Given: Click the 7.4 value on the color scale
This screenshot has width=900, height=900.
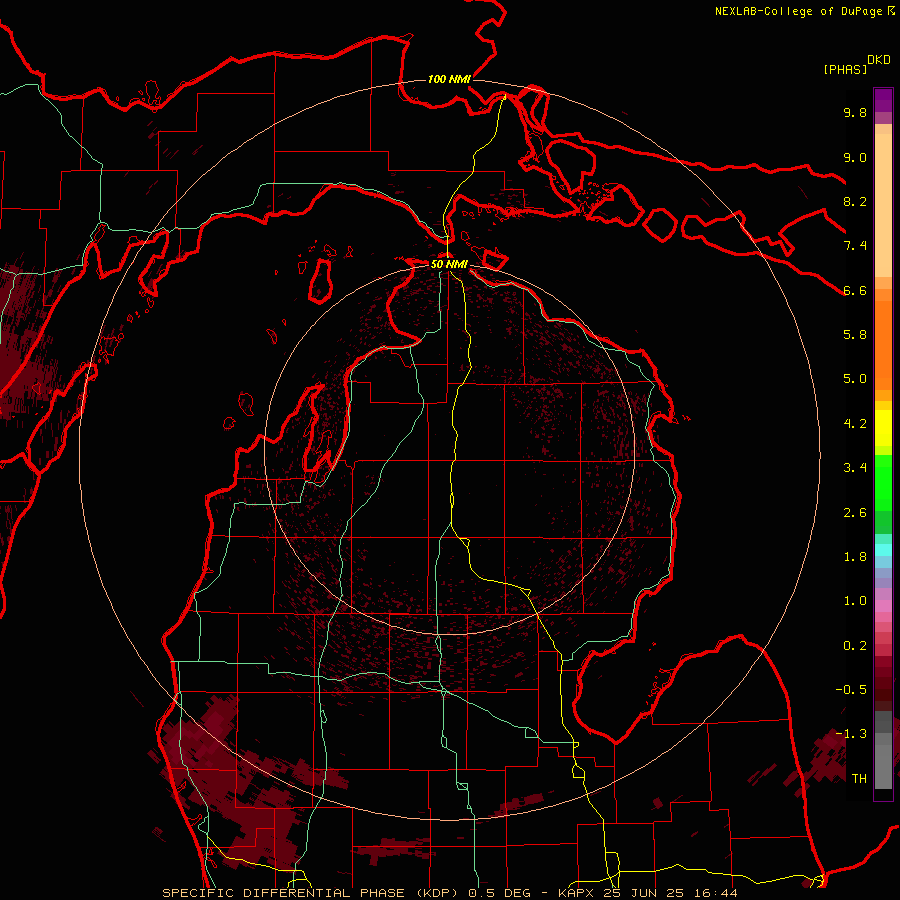Looking at the screenshot, I should coord(855,246).
